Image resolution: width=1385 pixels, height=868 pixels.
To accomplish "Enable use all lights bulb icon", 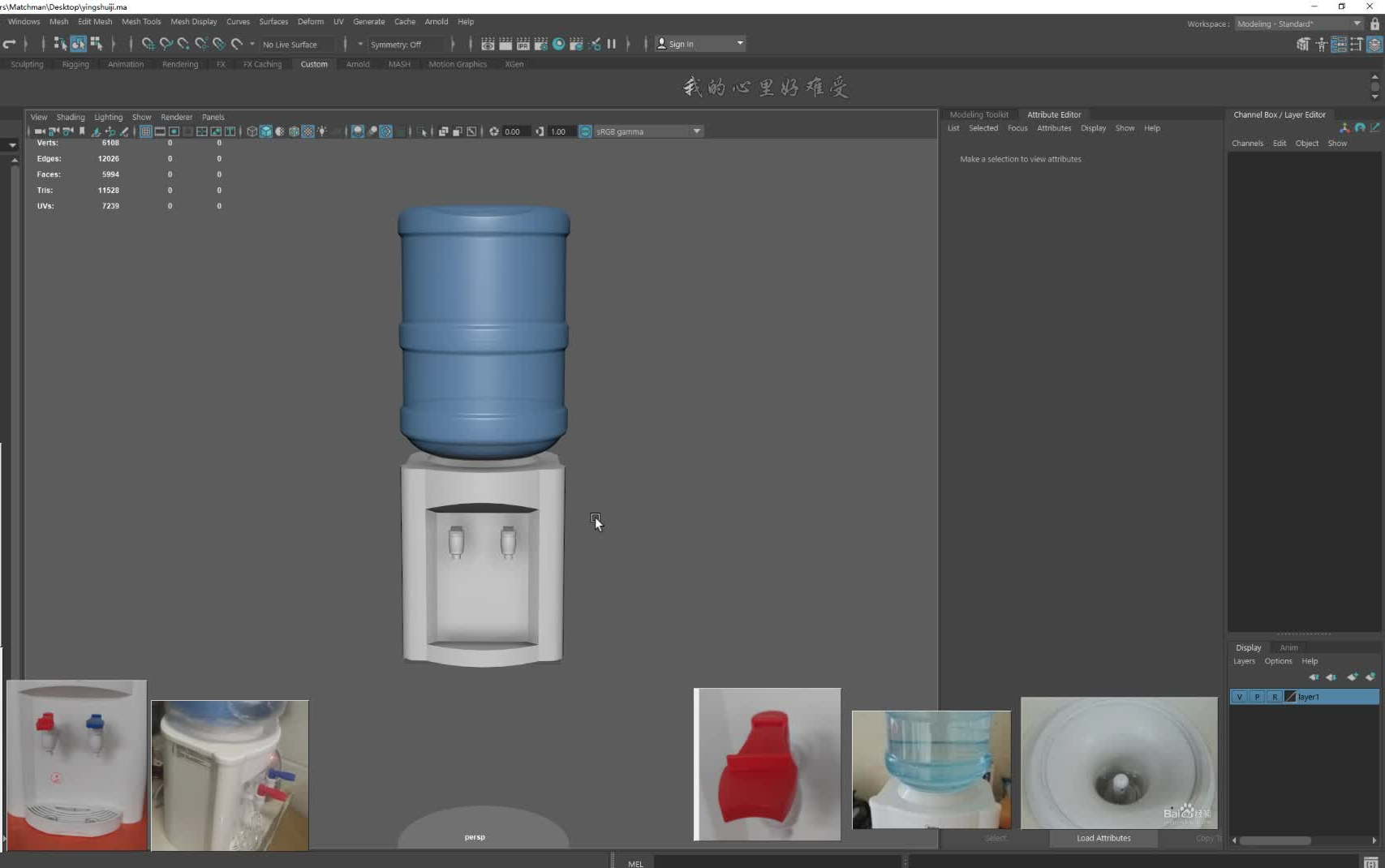I will coord(322,131).
